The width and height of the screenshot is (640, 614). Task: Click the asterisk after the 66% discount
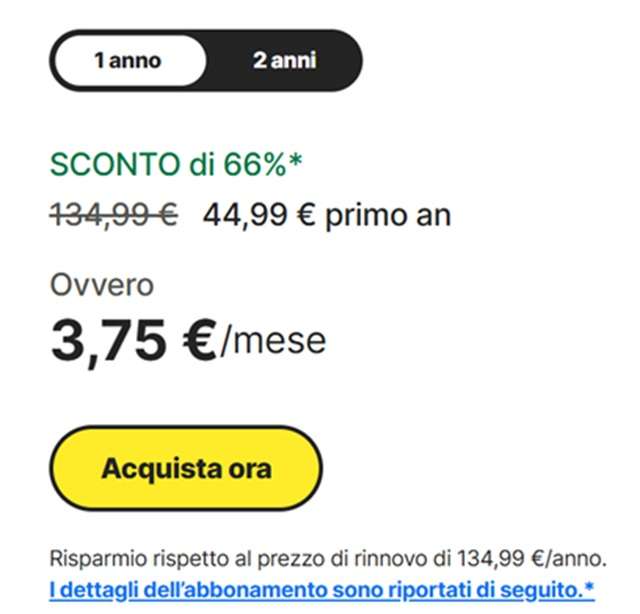295,160
